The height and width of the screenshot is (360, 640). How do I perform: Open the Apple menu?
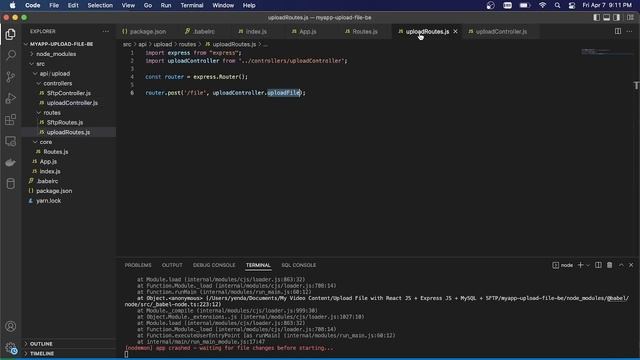13,5
